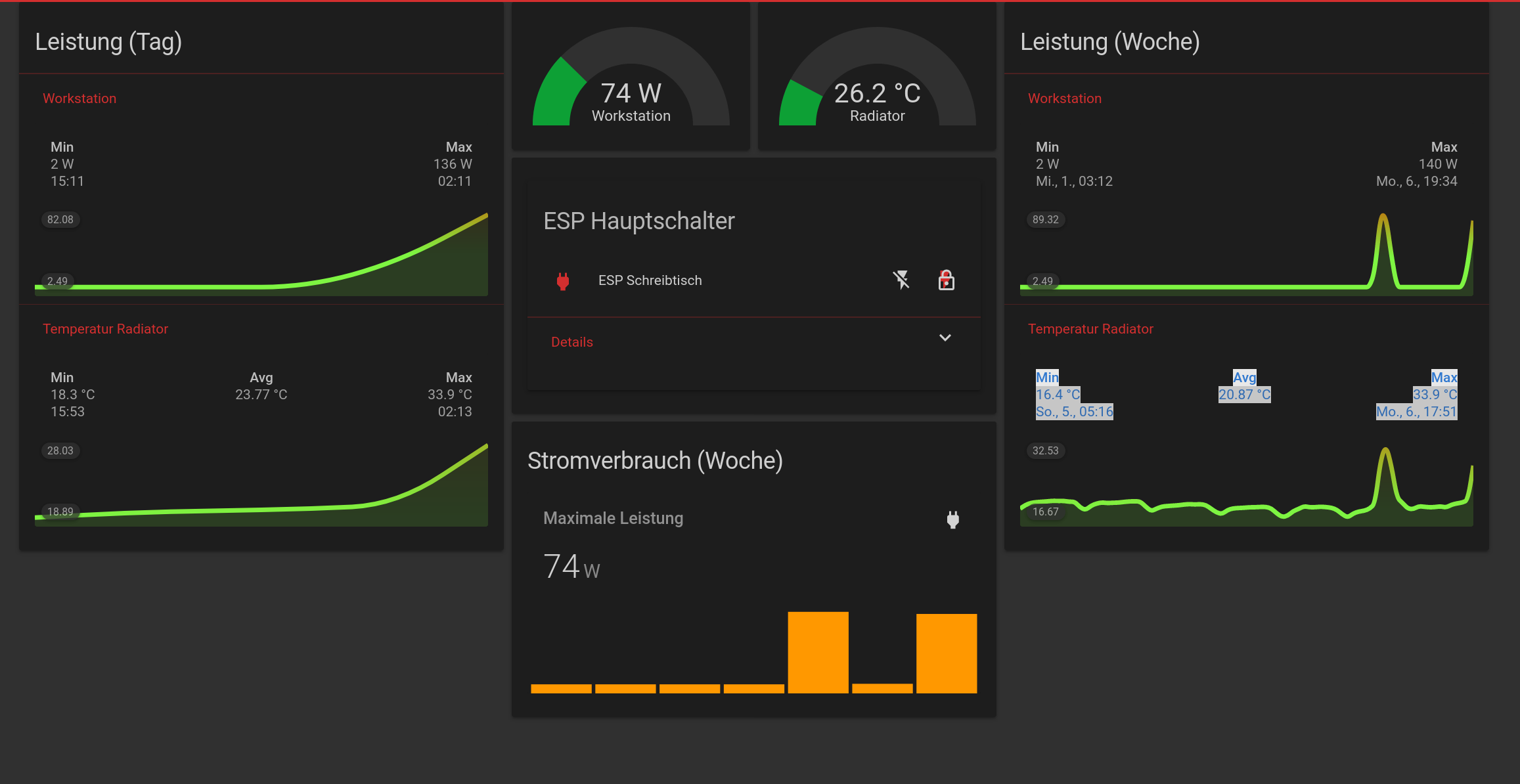
Task: Toggle the flash-off power icon for ESP Schreibtisch
Action: click(901, 280)
